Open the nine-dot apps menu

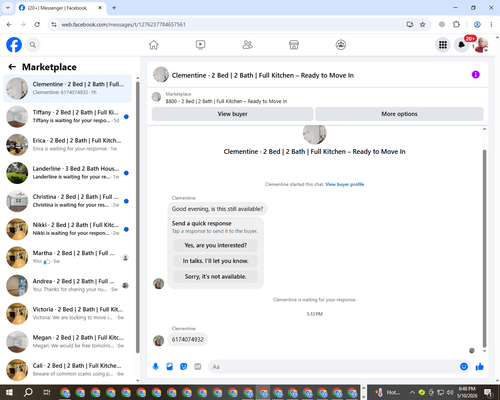coord(443,45)
